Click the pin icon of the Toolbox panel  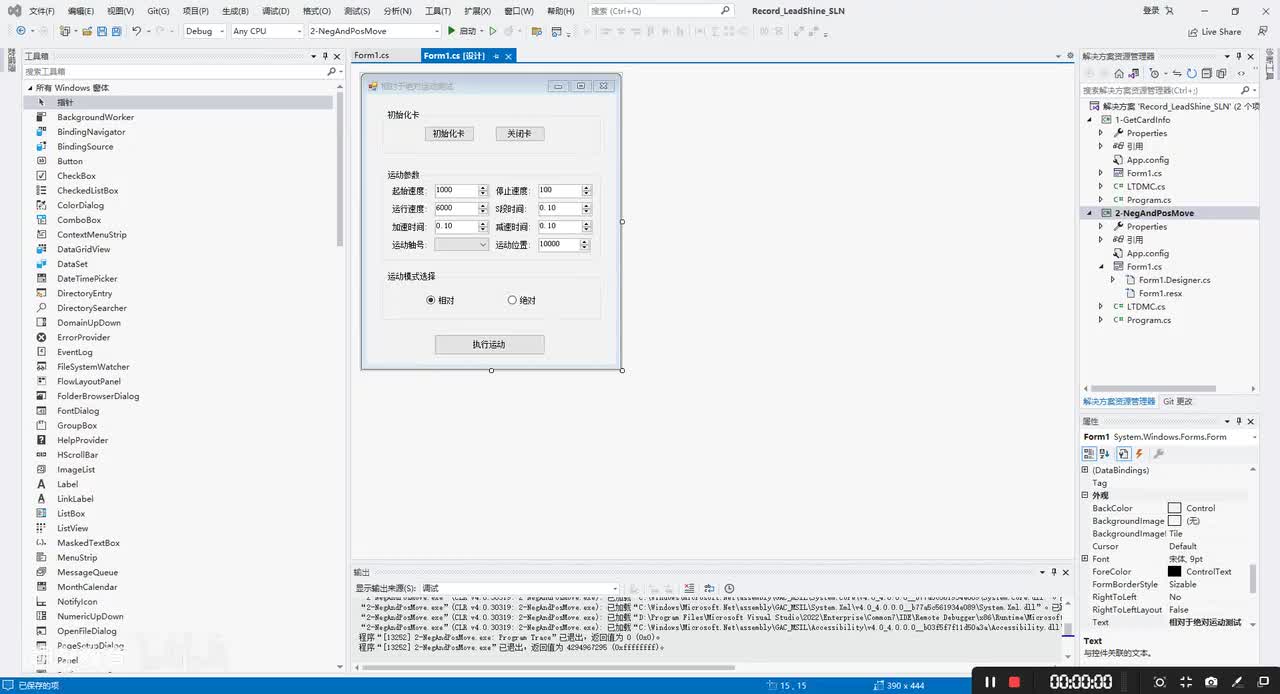pos(325,56)
